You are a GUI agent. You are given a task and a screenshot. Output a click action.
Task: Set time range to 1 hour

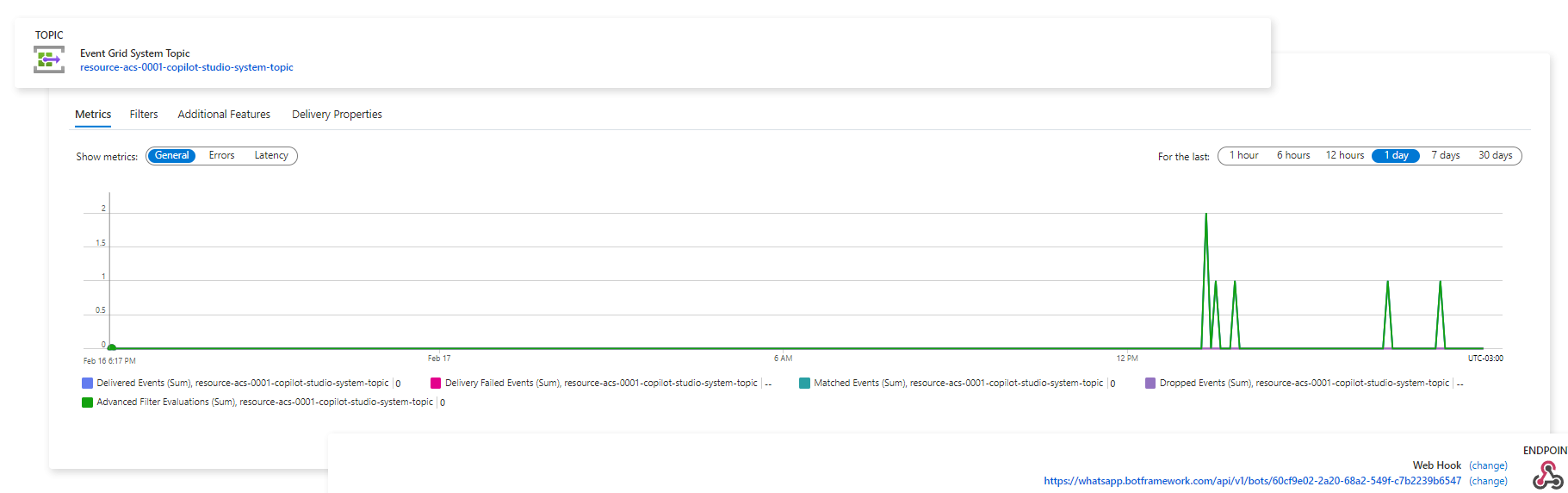[1243, 156]
